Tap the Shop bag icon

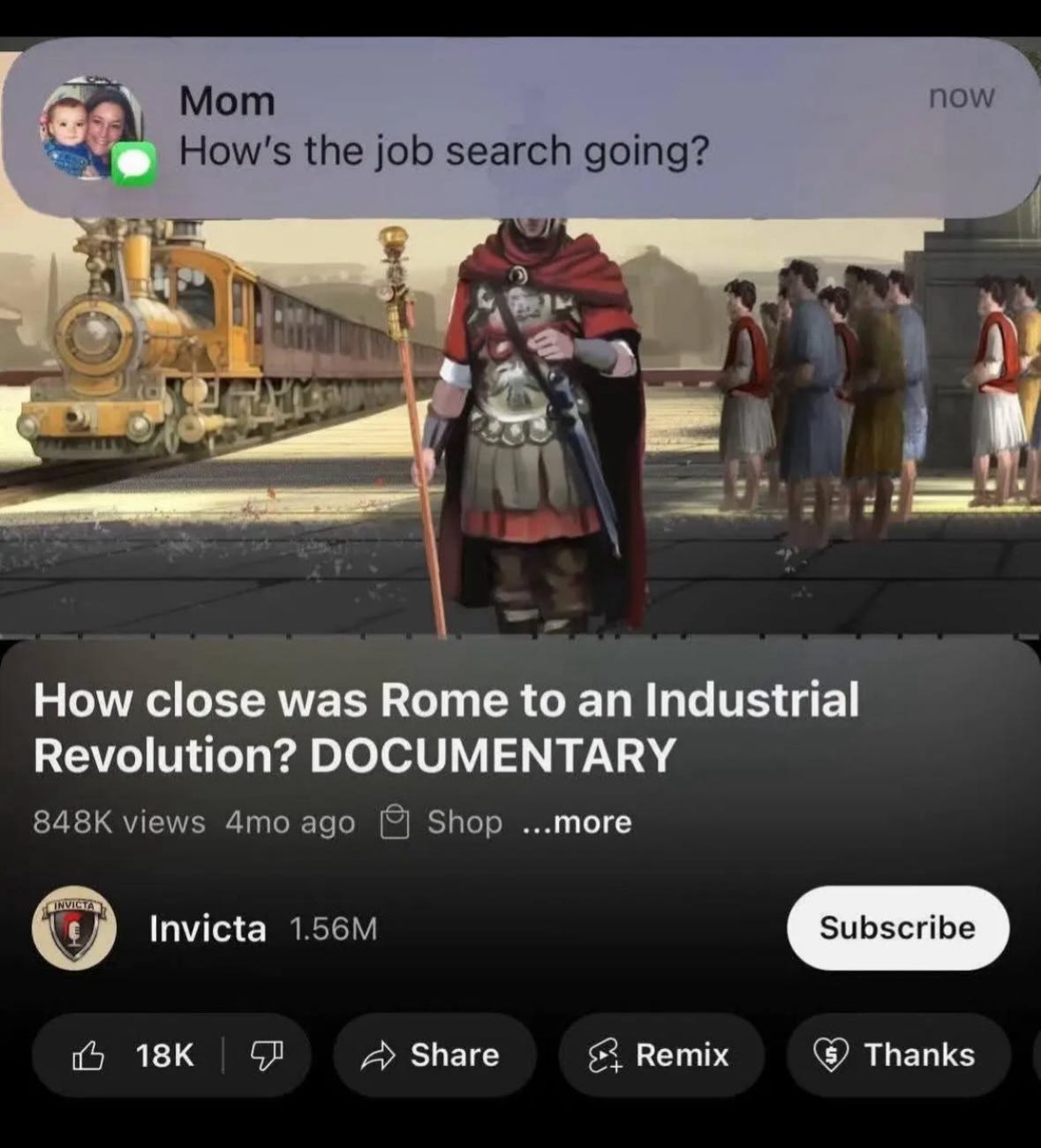394,823
